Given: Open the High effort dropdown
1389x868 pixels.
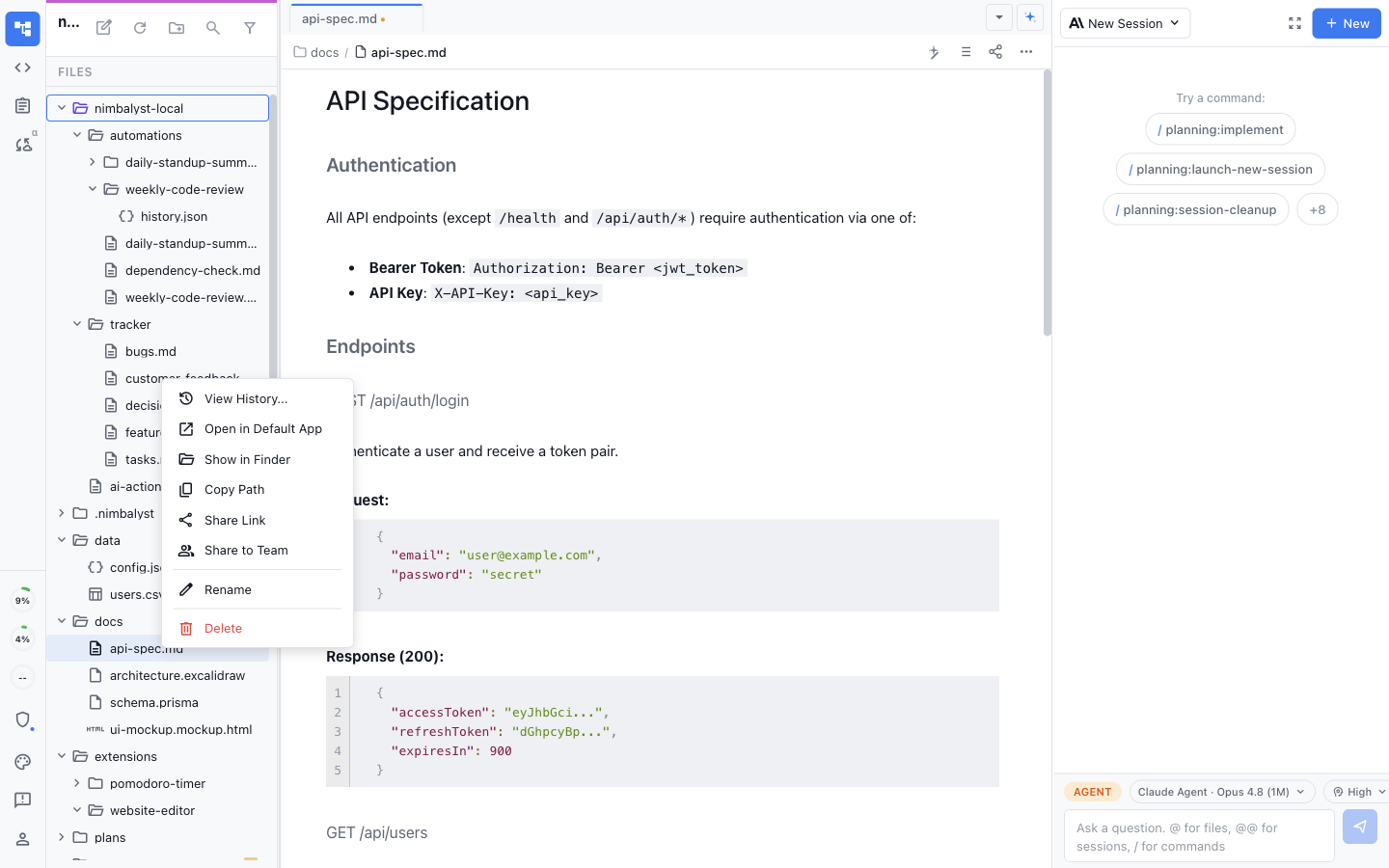Looking at the screenshot, I should click(1358, 792).
